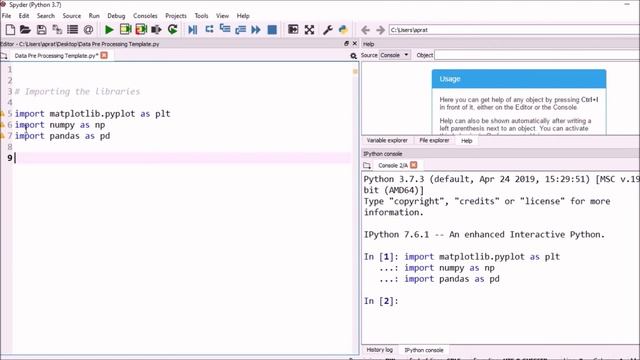Go back to previous directory
Screen dimensions: 640x360
pos(366,30)
